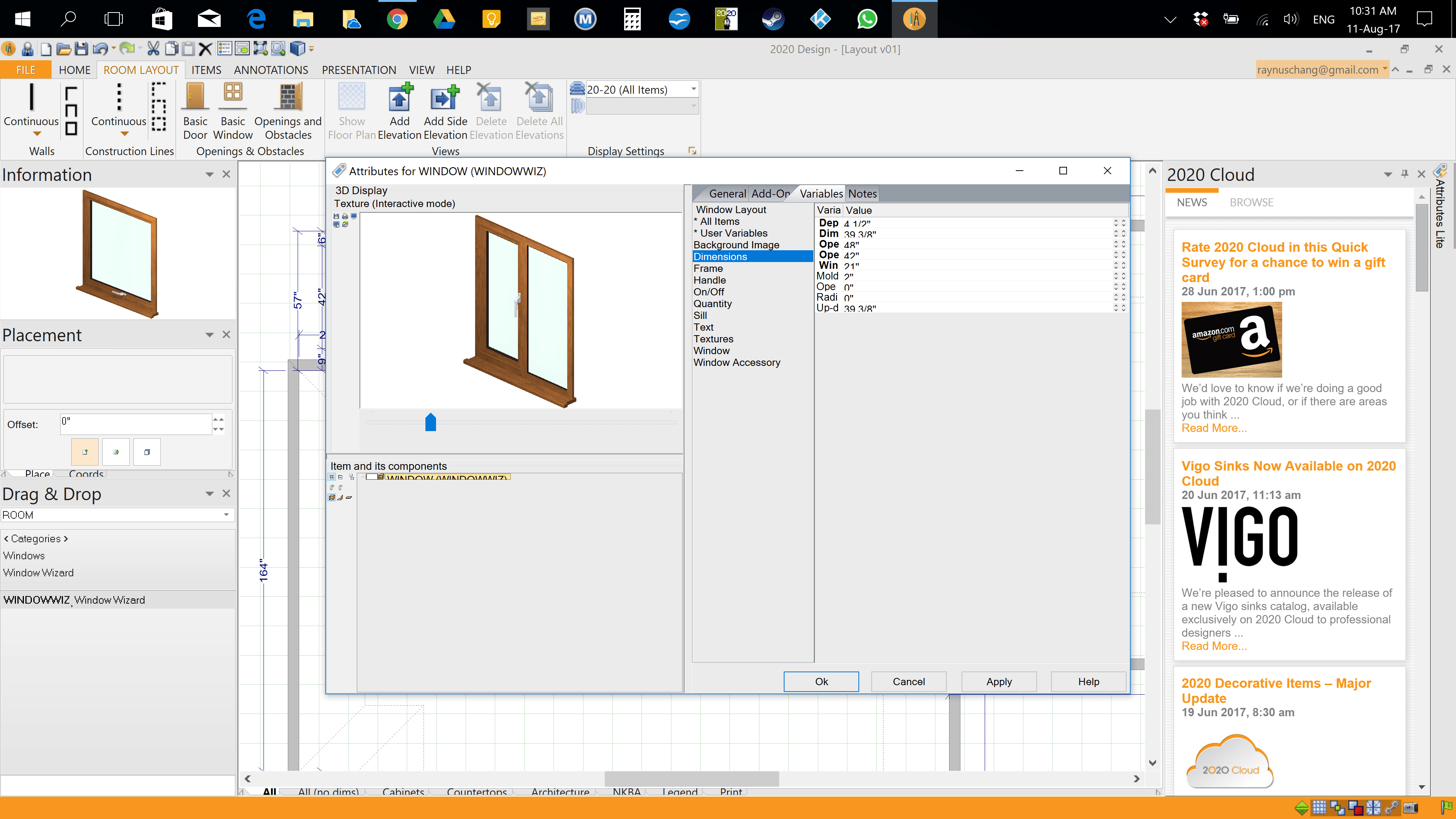The width and height of the screenshot is (1456, 819).
Task: Select the Basic Window tool
Action: [232, 111]
